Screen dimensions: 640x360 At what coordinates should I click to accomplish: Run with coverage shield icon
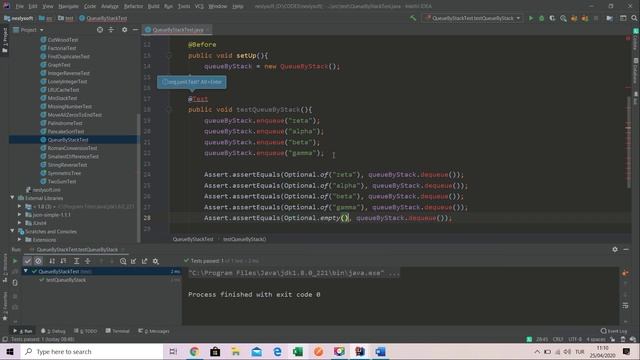[552, 18]
